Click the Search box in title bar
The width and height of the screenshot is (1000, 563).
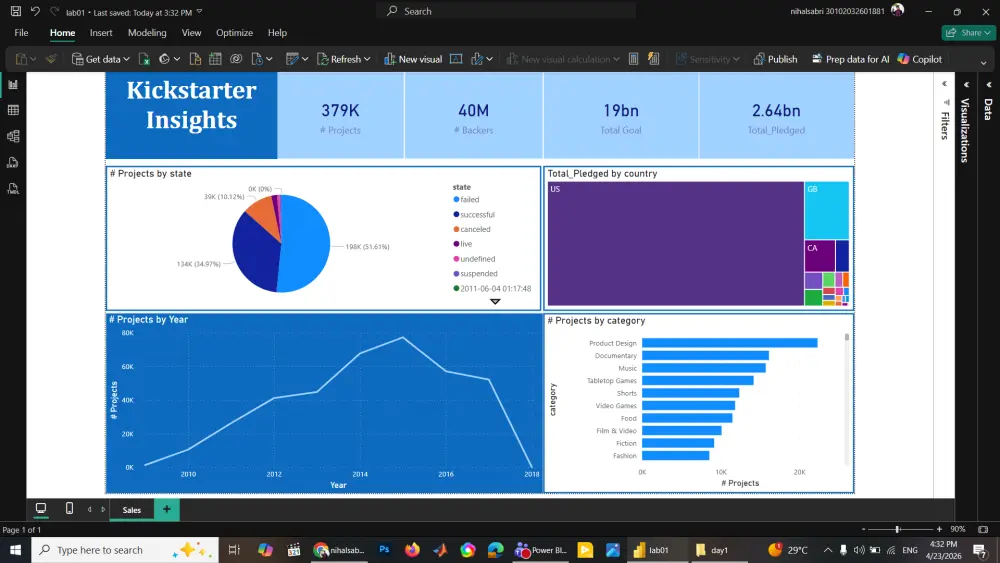pyautogui.click(x=507, y=11)
